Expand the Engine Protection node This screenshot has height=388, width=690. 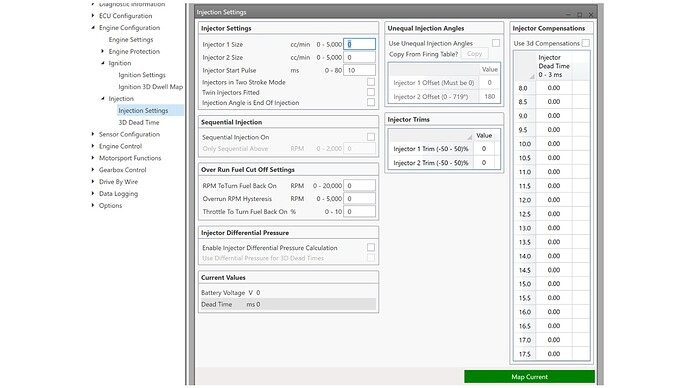click(x=103, y=51)
